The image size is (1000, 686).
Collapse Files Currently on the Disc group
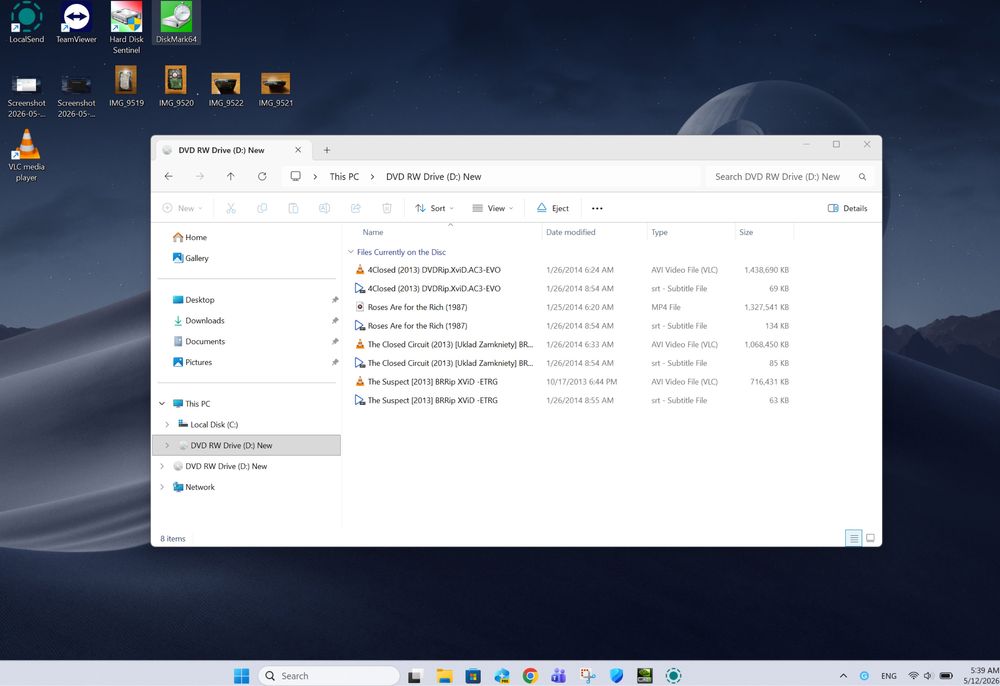[x=351, y=252]
